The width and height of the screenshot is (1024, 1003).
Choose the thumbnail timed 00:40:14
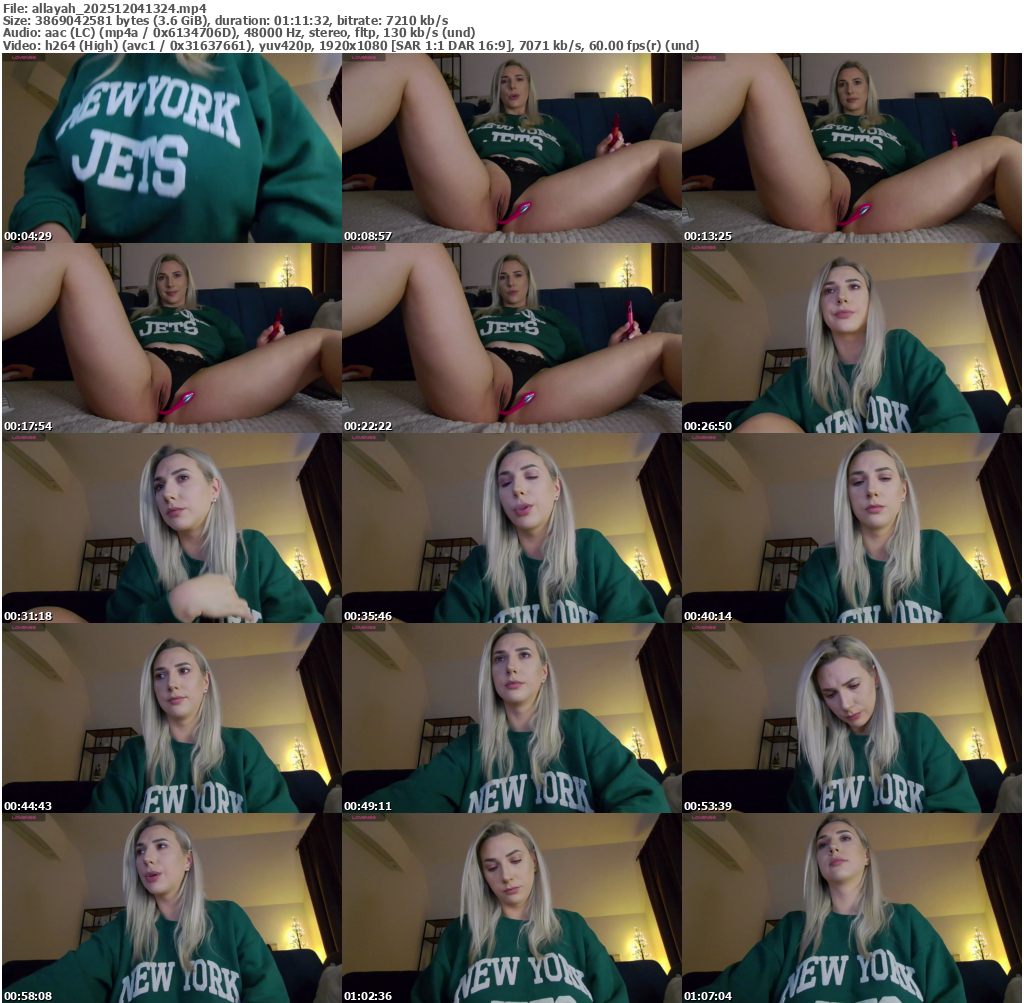[x=852, y=528]
